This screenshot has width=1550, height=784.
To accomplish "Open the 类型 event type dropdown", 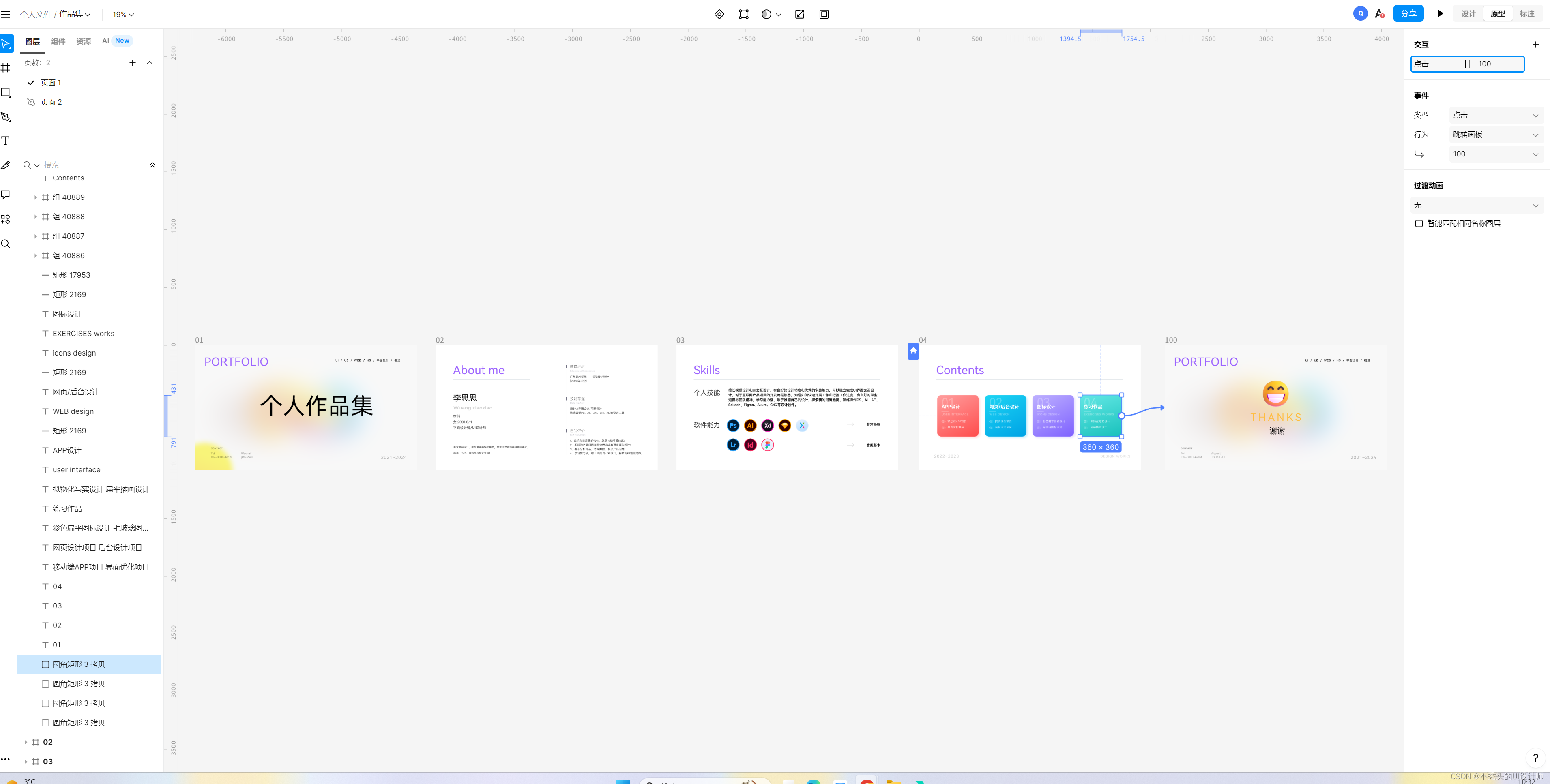I will 1495,115.
